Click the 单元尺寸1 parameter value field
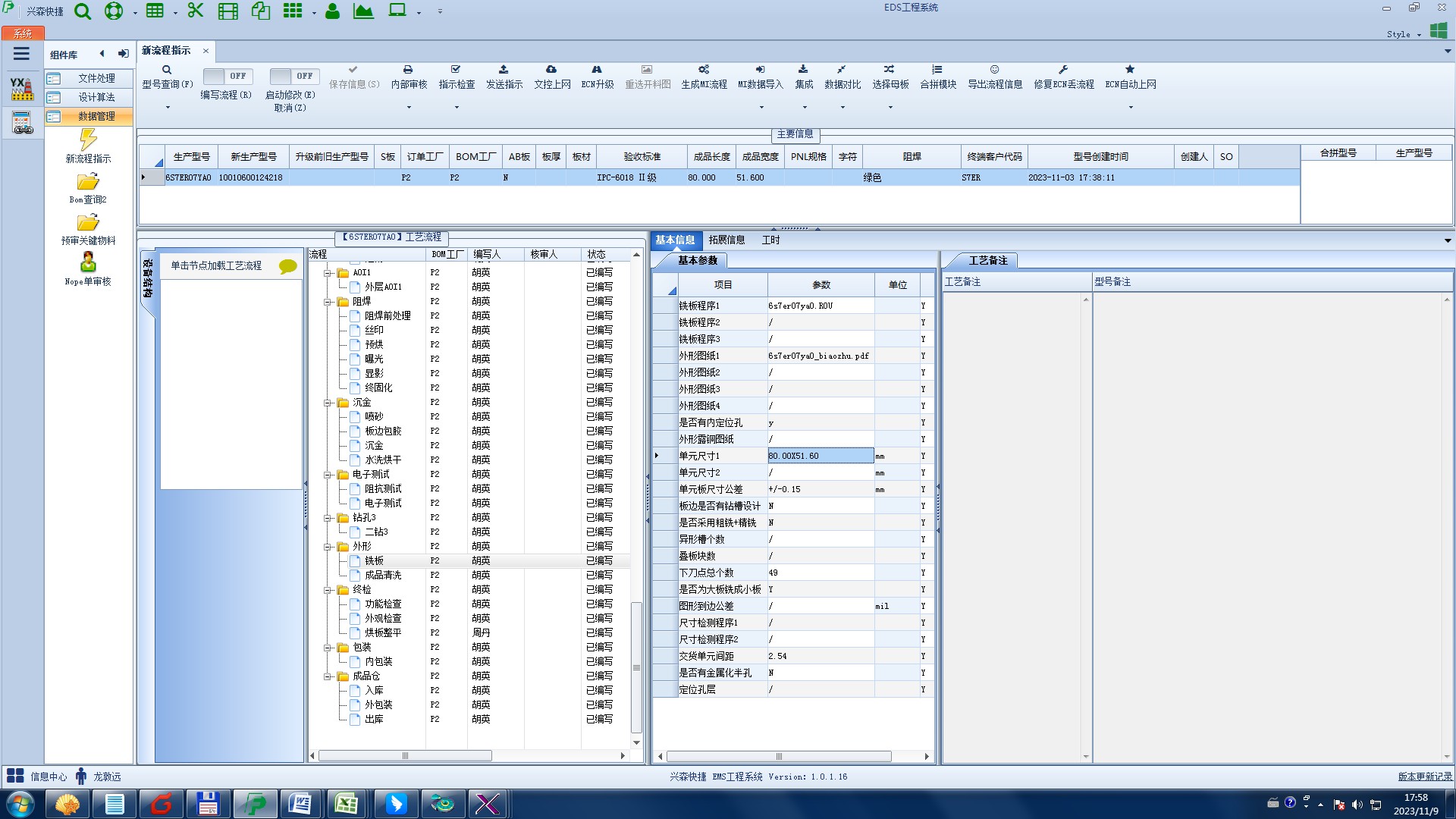1456x819 pixels. (x=820, y=456)
